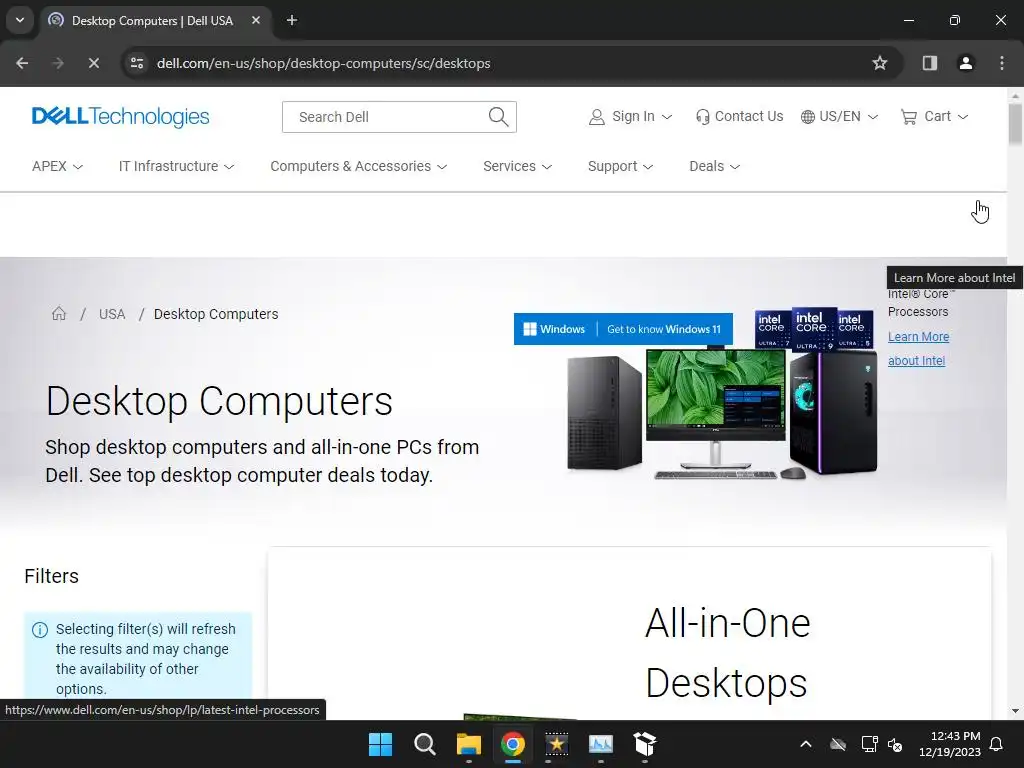Click the taskbar clock showing 12:43 PM
Screen dimensions: 1024x768
[950, 744]
